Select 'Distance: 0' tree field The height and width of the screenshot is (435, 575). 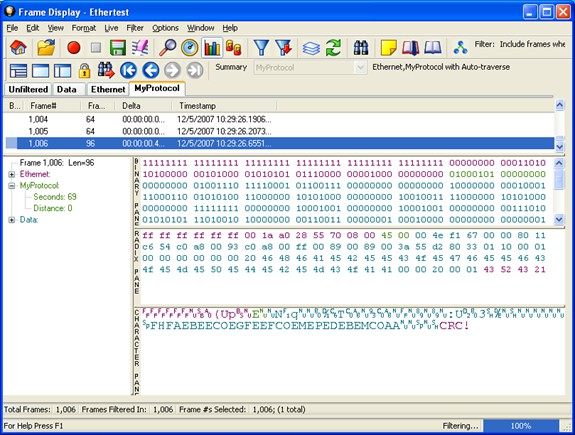pyautogui.click(x=53, y=208)
